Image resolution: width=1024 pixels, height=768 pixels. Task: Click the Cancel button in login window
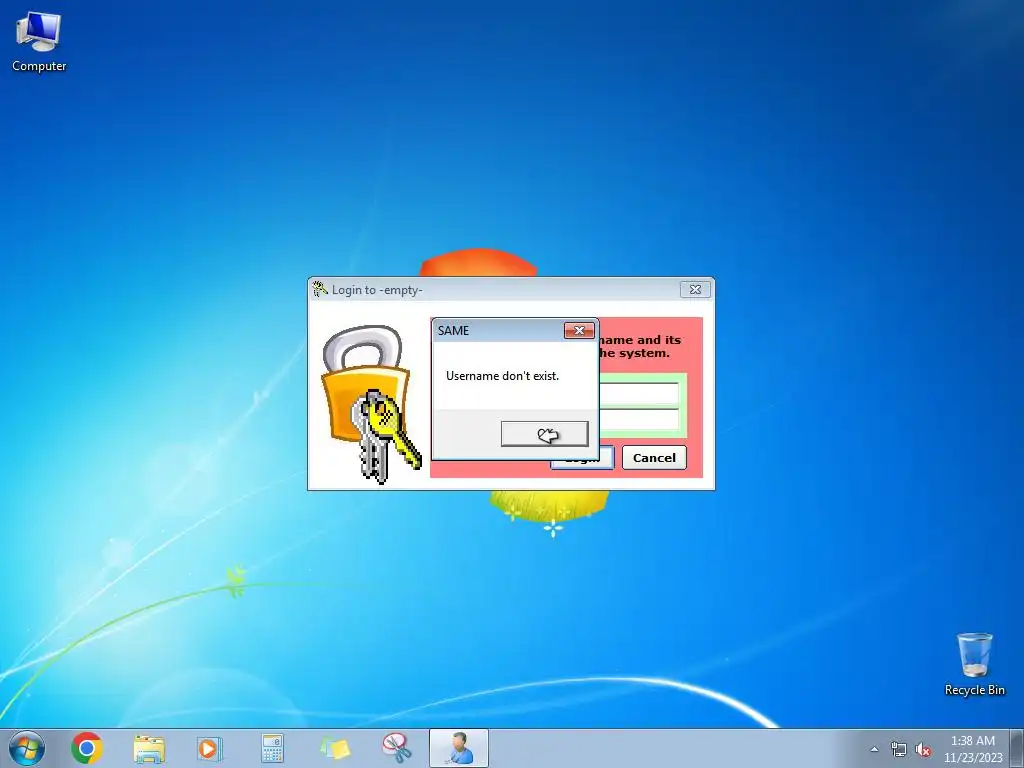point(654,458)
